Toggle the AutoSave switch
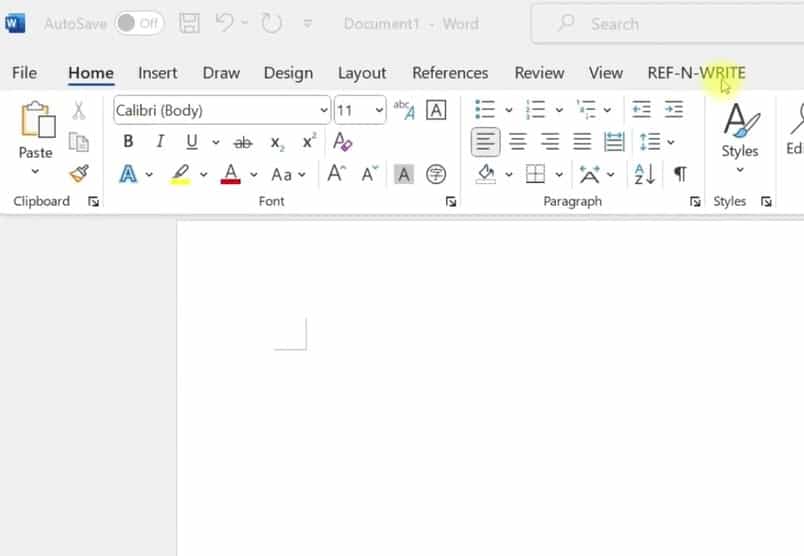This screenshot has width=804, height=556. point(139,23)
